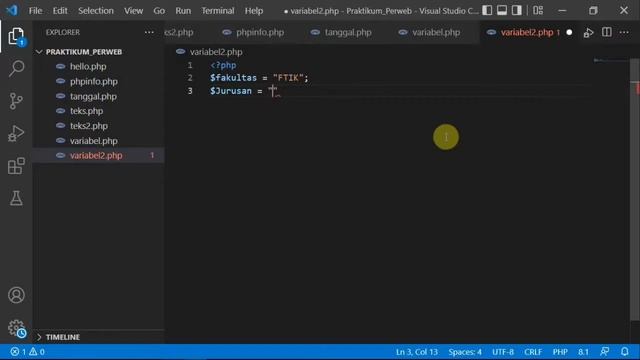Select PHP version 8.1 in status bar

pyautogui.click(x=583, y=351)
